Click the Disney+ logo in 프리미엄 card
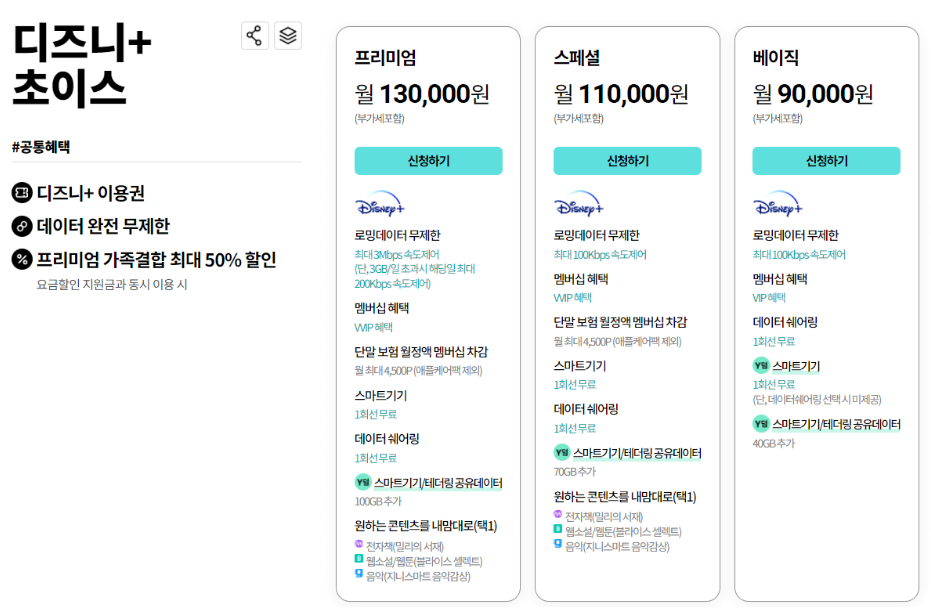The image size is (931, 611). point(380,204)
